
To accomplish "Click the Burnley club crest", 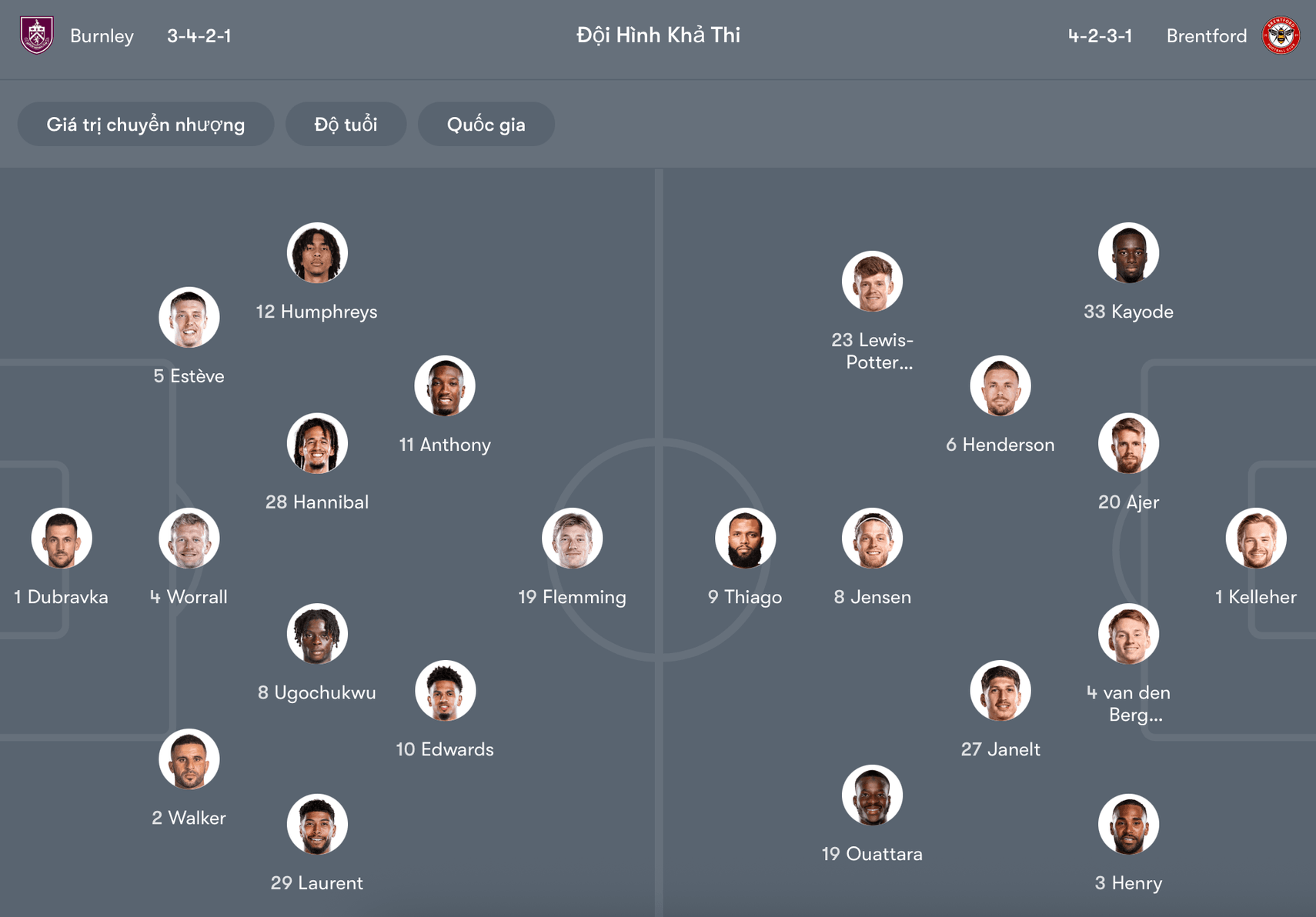I will tap(36, 35).
